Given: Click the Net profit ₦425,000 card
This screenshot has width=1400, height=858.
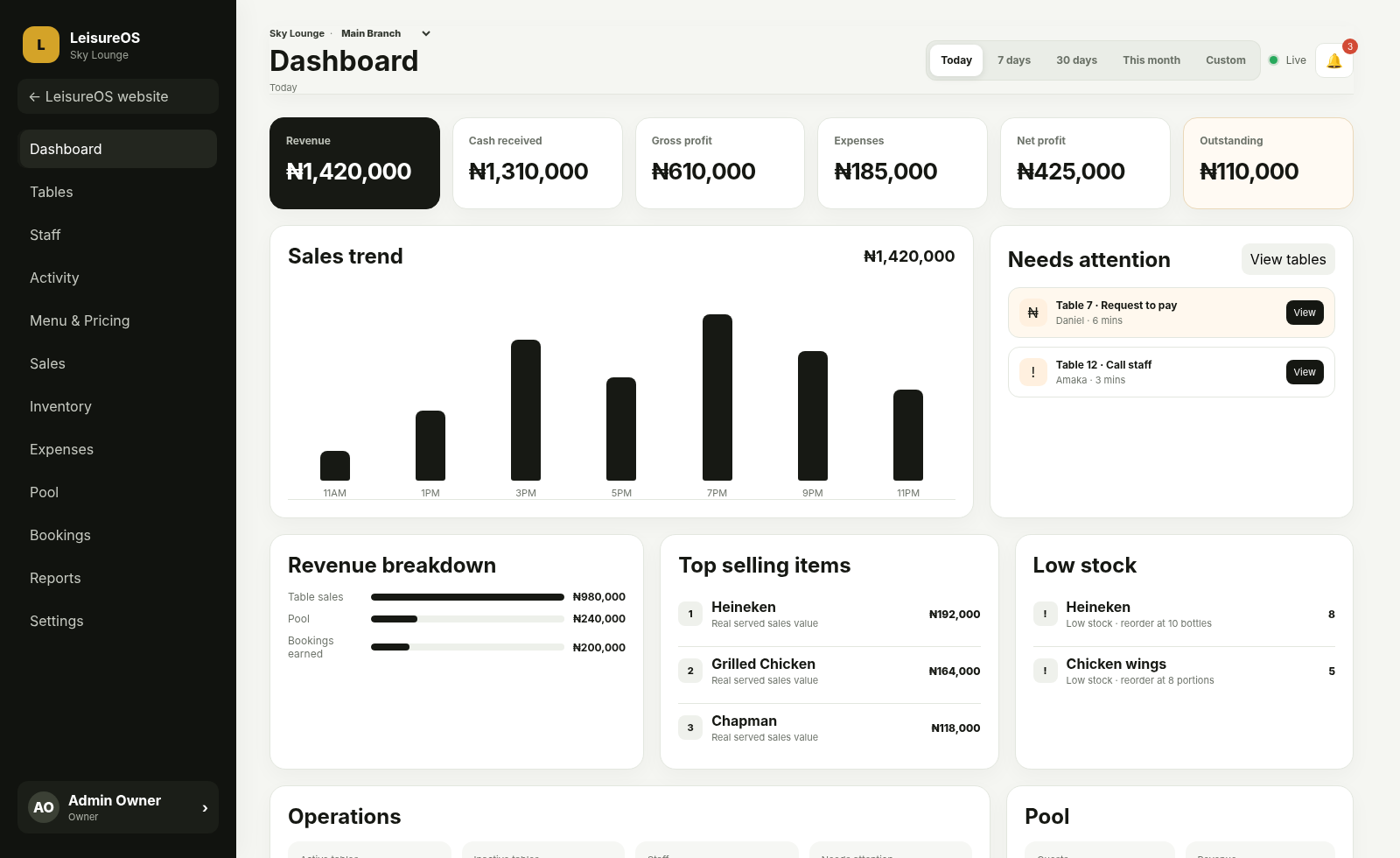Looking at the screenshot, I should click(x=1085, y=163).
